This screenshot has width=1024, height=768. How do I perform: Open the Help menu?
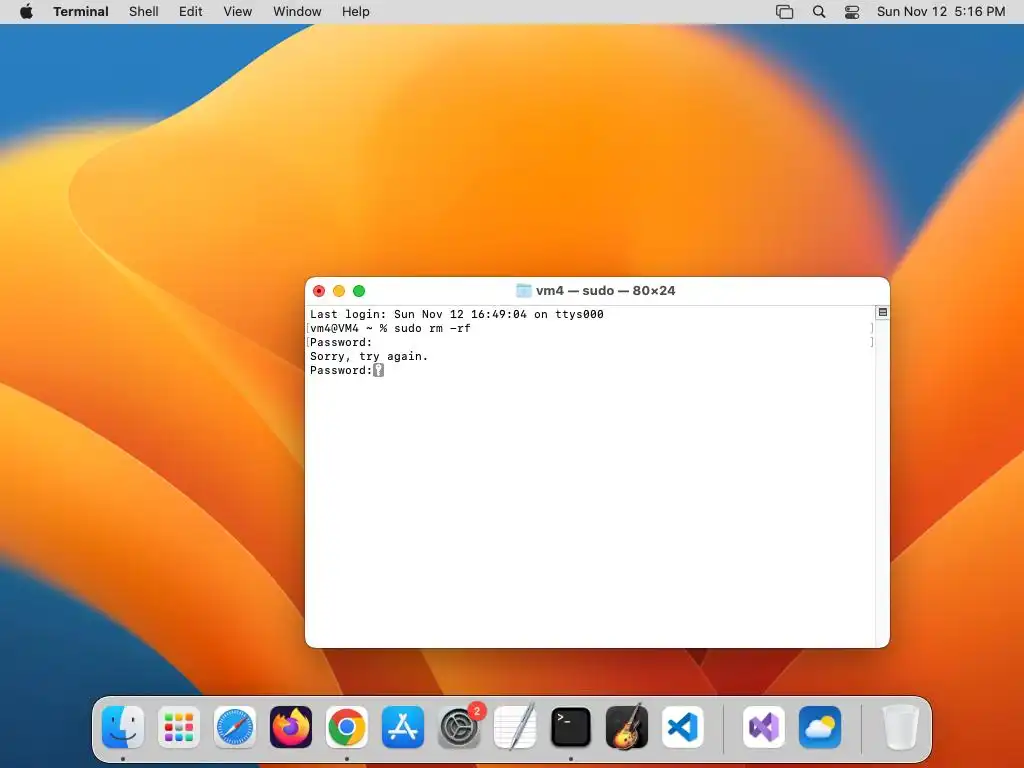point(356,12)
